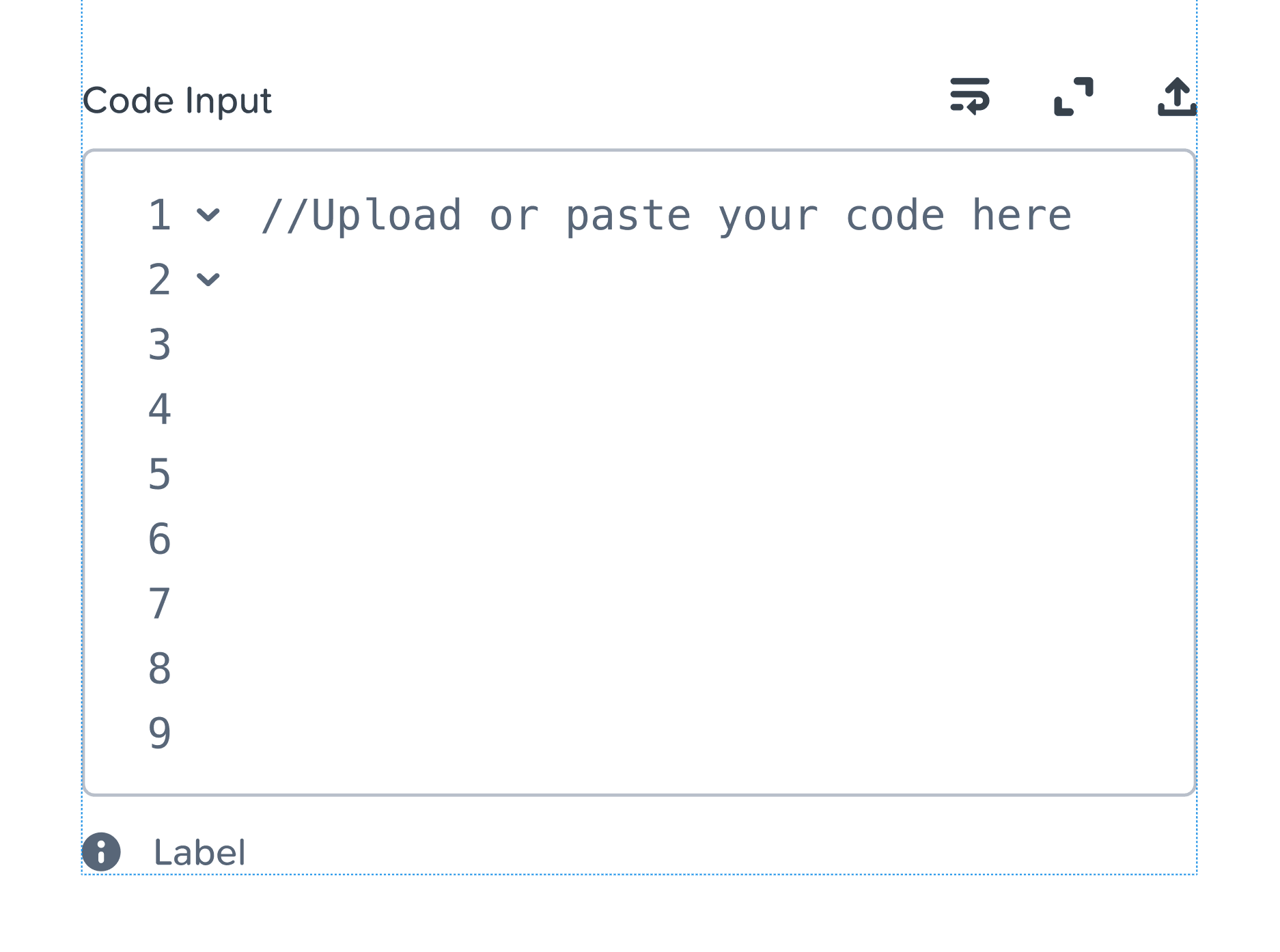Click the Code Input field label
The width and height of the screenshot is (1280, 952).
pyautogui.click(x=177, y=101)
